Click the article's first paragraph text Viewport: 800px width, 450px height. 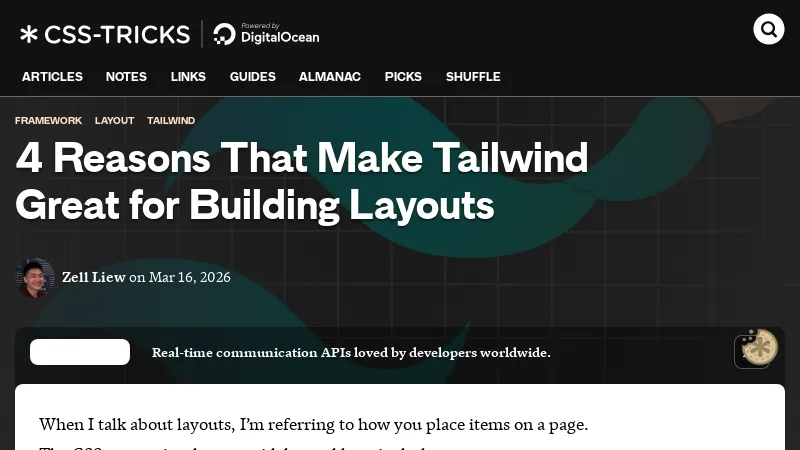313,424
